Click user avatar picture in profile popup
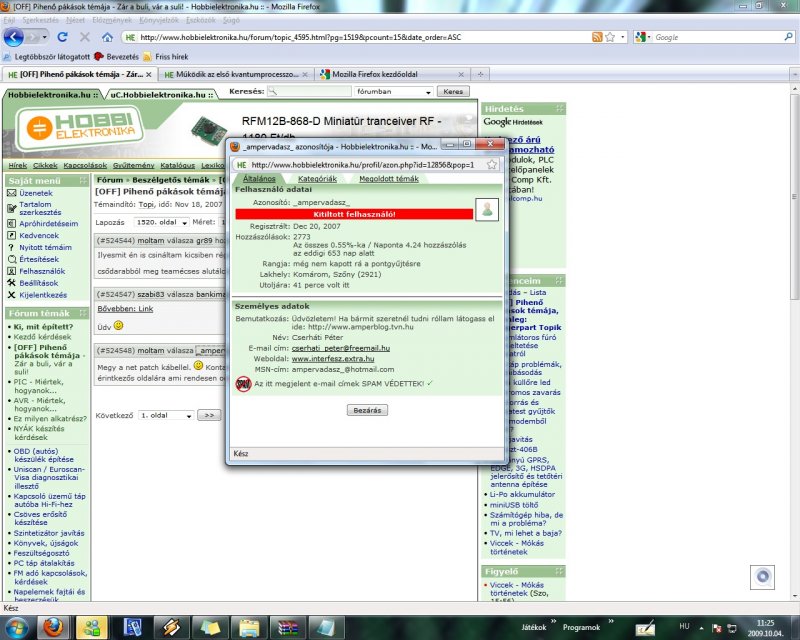Image resolution: width=800 pixels, height=640 pixels. [x=487, y=209]
